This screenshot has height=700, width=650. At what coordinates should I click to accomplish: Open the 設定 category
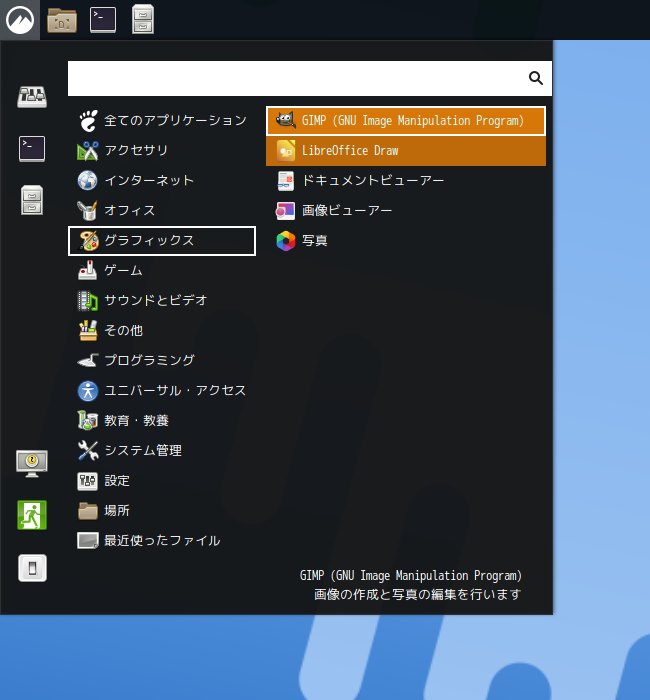(162, 481)
